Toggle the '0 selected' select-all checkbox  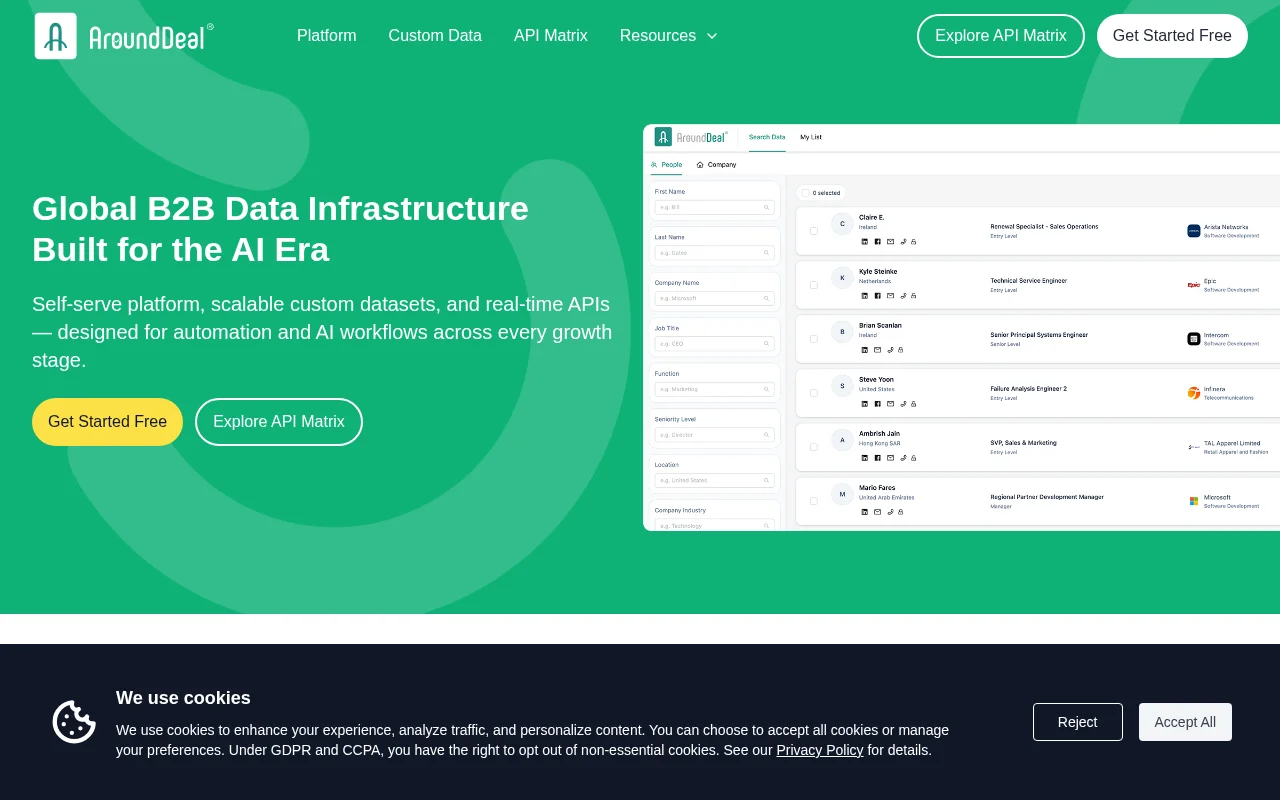pyautogui.click(x=806, y=193)
